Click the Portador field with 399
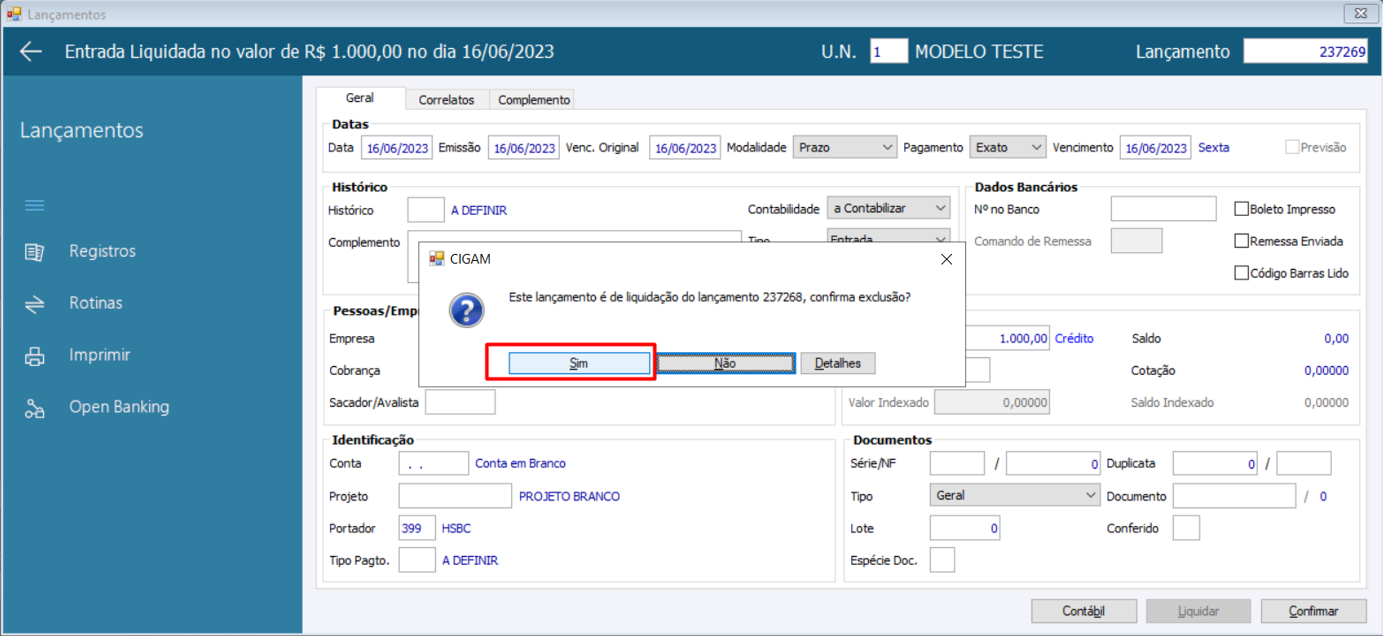The width and height of the screenshot is (1383, 636). tap(417, 528)
